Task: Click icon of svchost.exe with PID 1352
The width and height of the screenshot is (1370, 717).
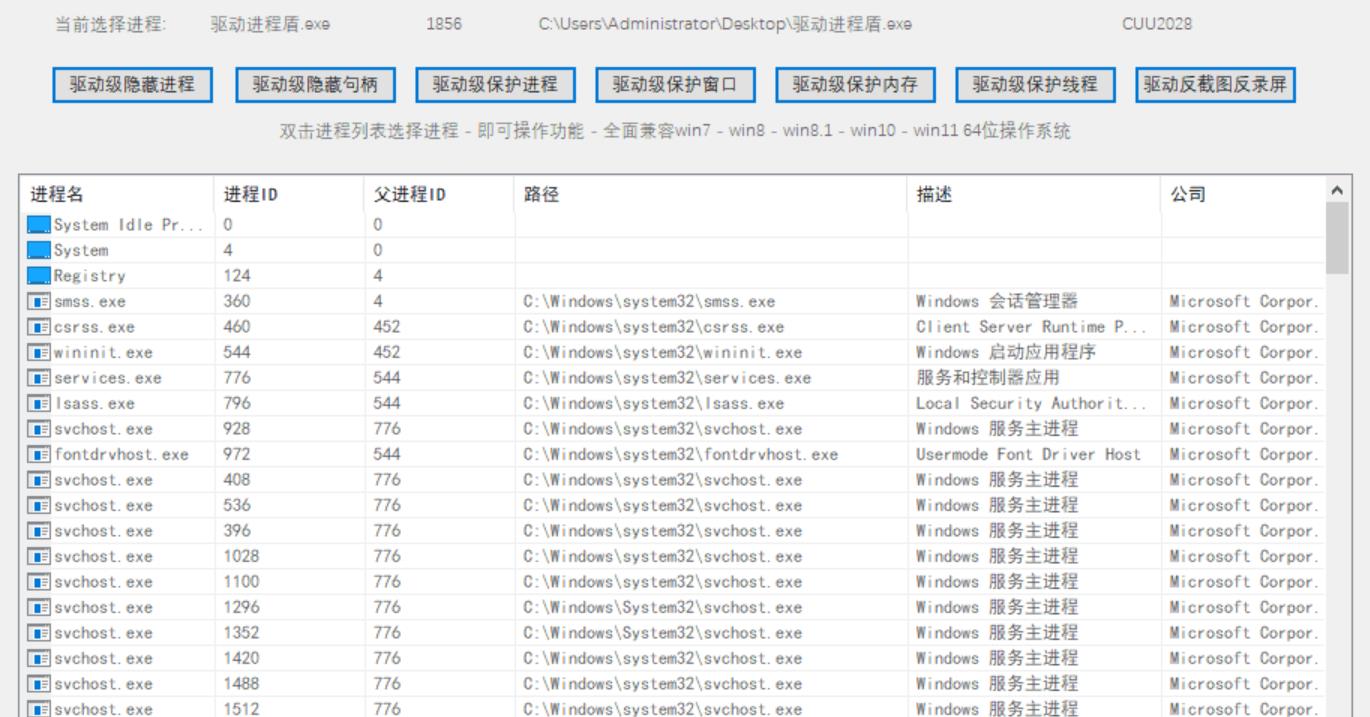Action: (39, 633)
